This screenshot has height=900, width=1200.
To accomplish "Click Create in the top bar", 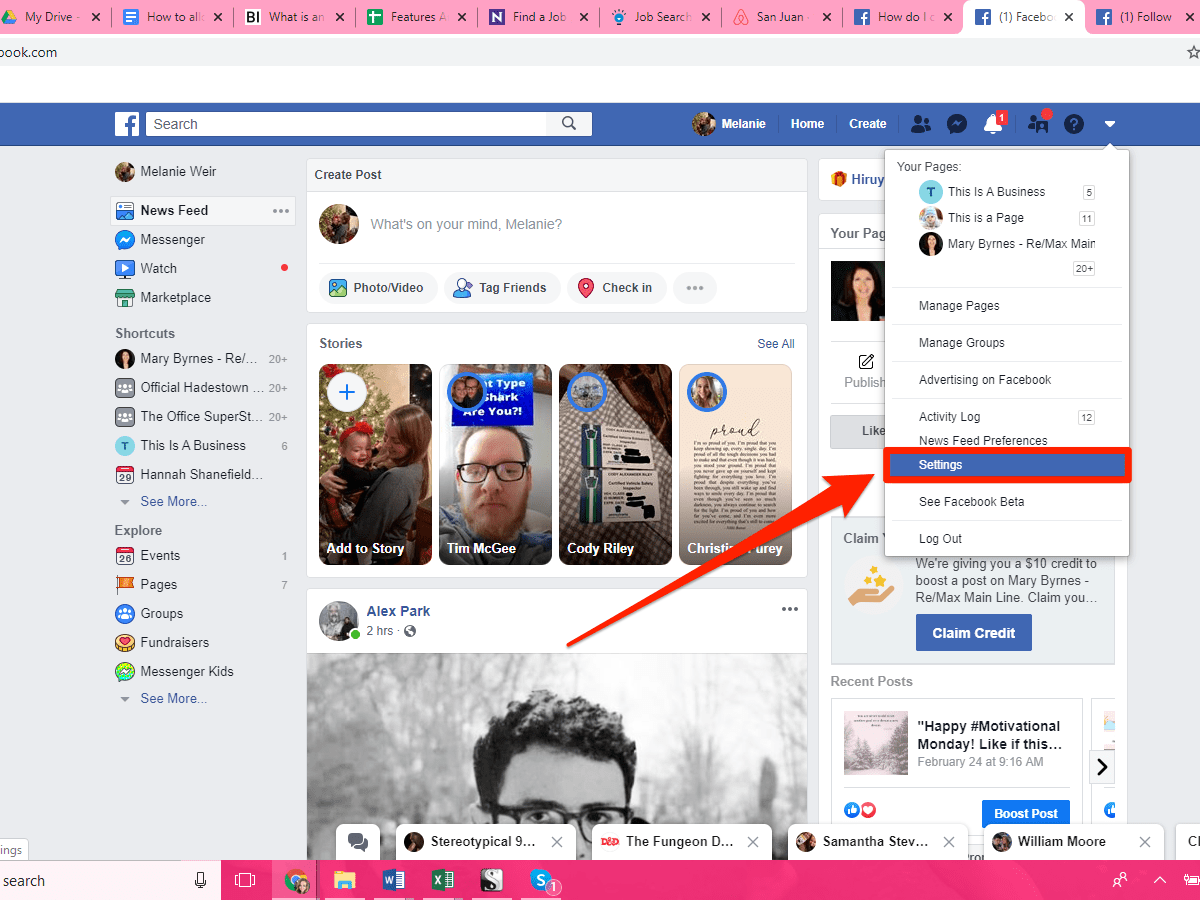I will coord(868,124).
